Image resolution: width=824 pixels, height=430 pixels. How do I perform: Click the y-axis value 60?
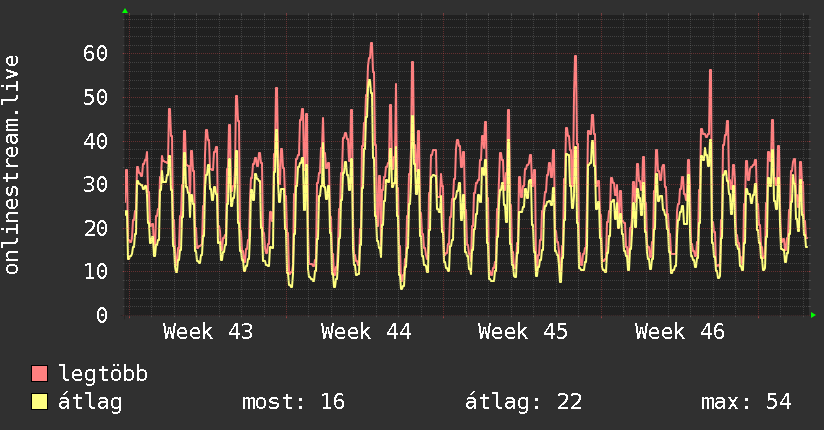96,54
